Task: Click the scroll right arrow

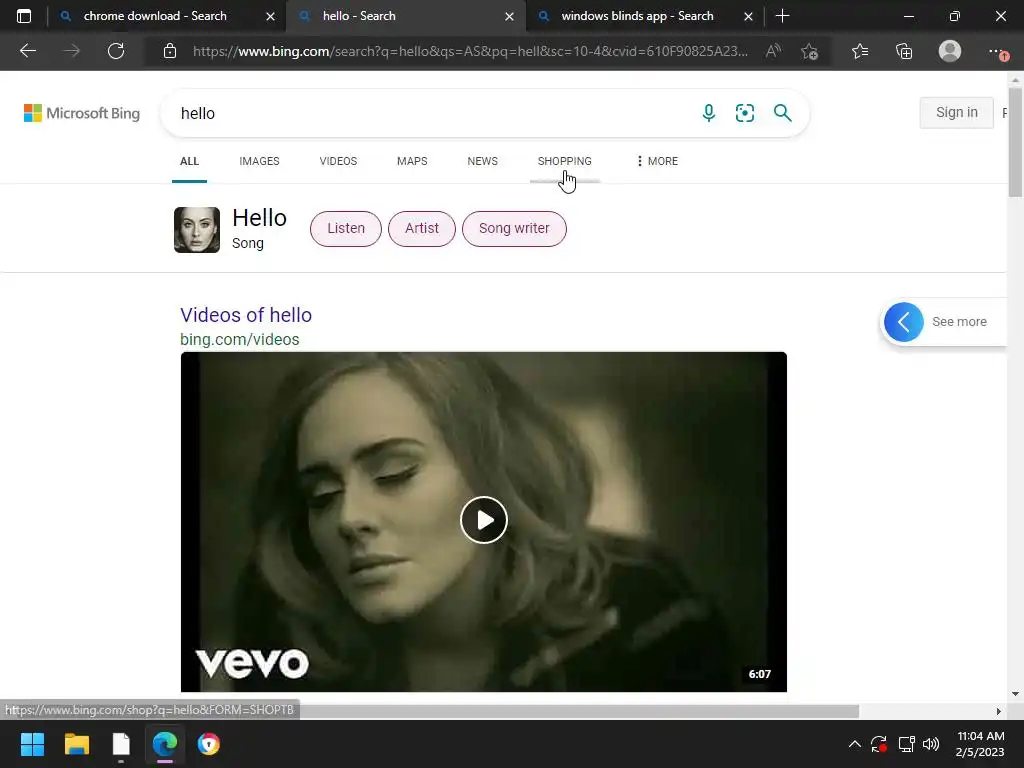Action: (999, 711)
